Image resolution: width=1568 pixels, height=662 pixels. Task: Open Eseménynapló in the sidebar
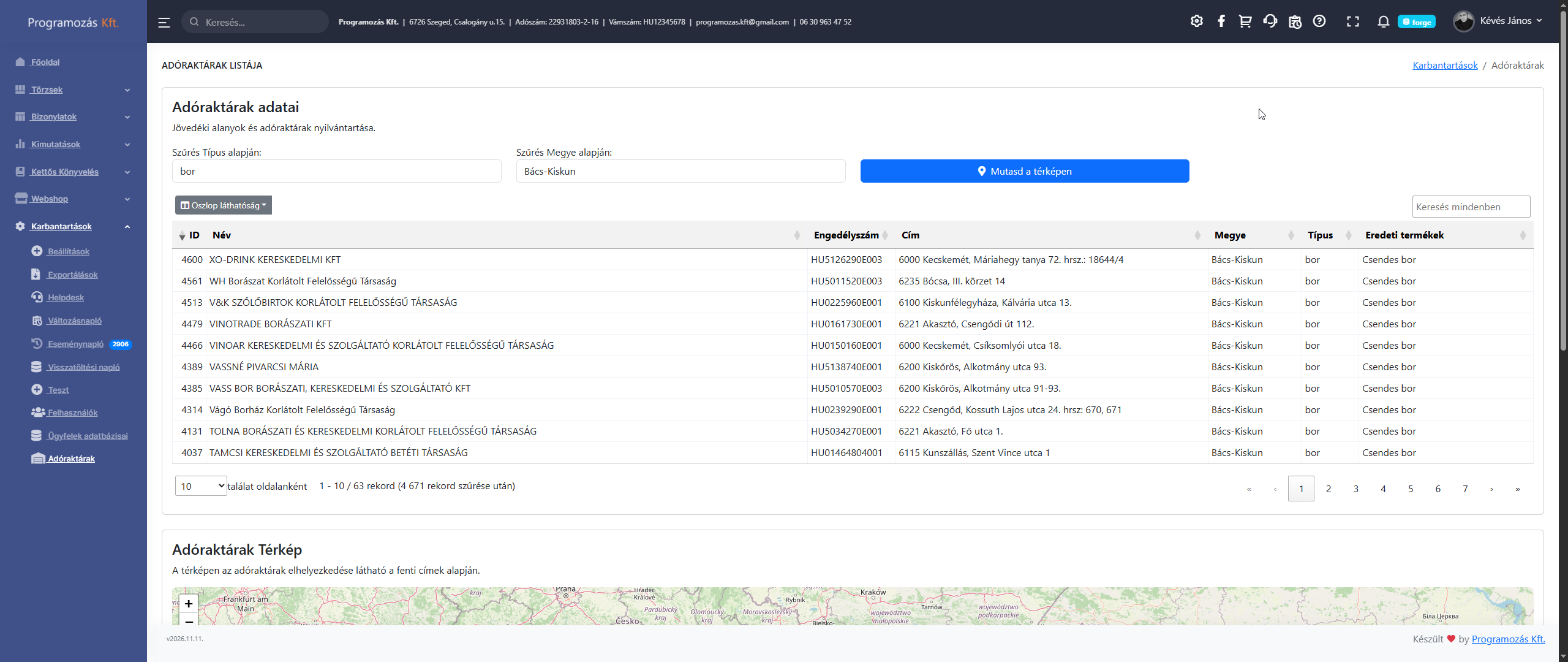75,344
